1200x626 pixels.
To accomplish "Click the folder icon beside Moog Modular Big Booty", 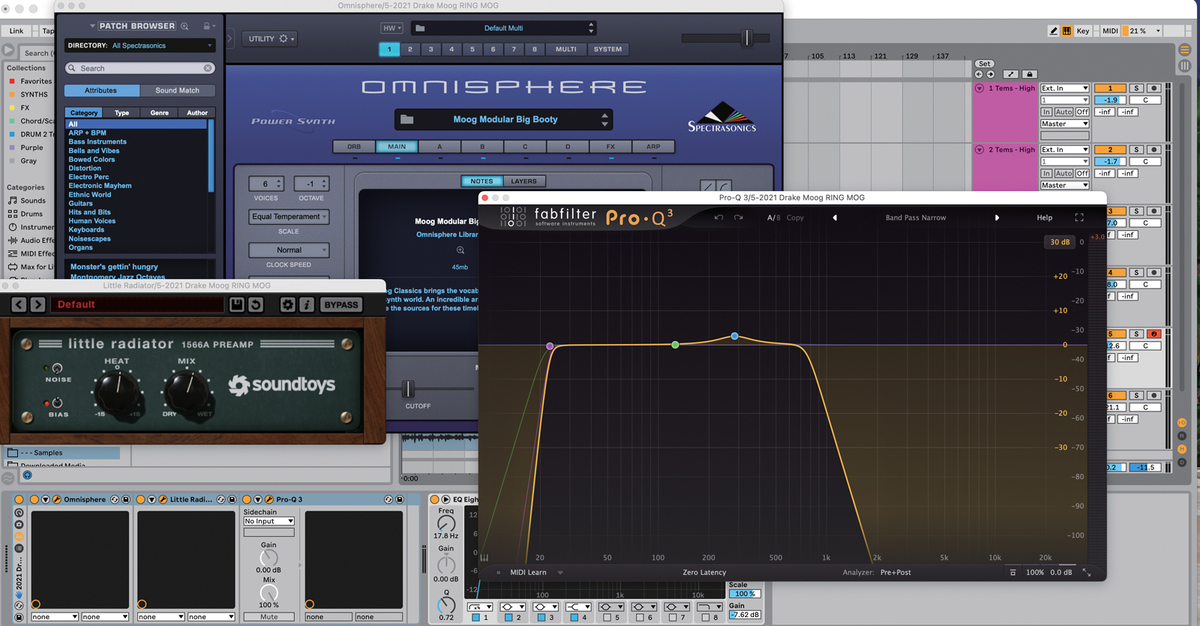I will [x=407, y=120].
